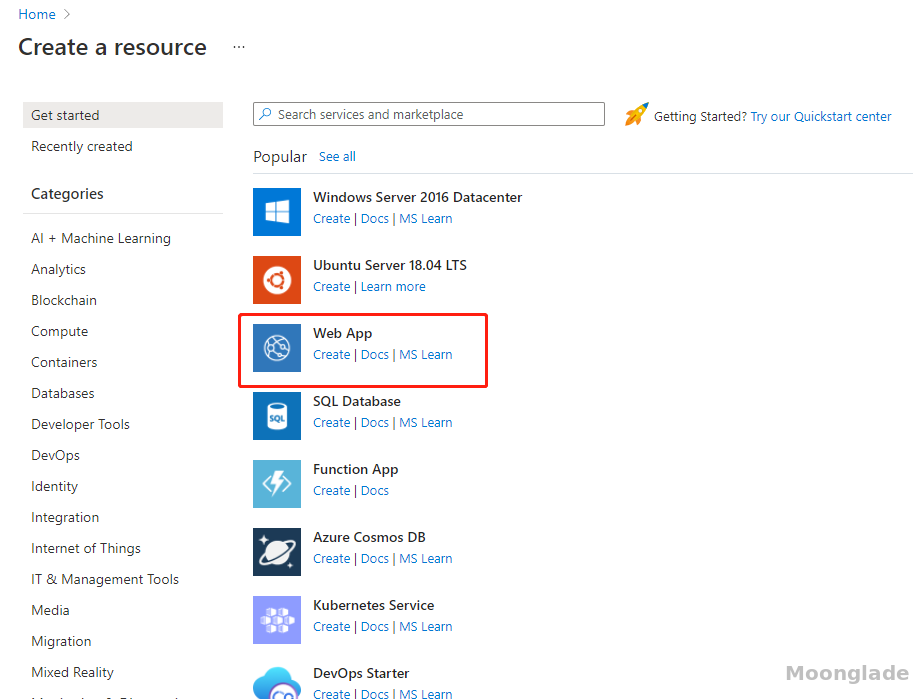
Task: Click the search magnifier icon
Action: point(265,114)
